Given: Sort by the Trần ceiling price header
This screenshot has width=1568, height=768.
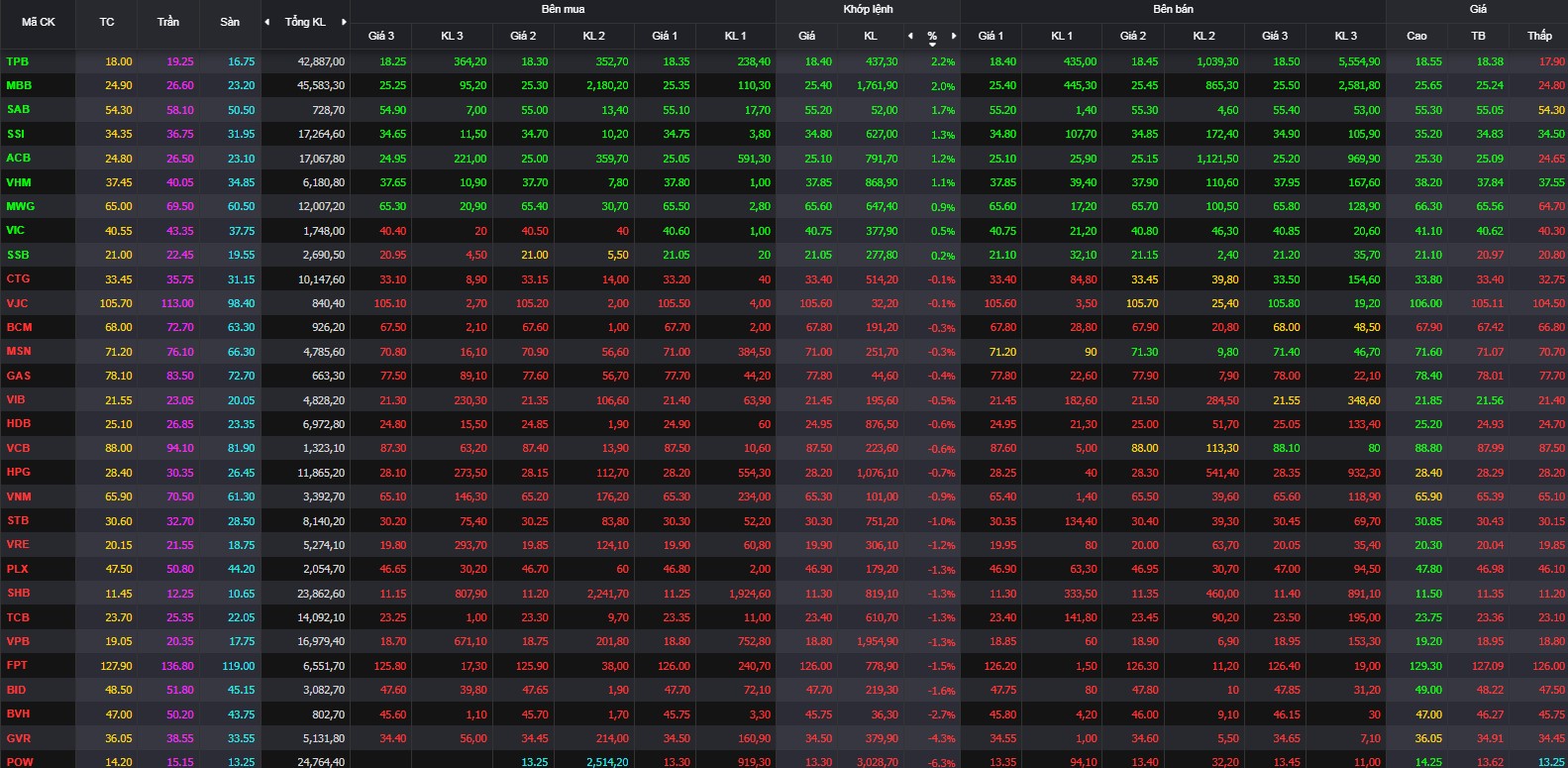Looking at the screenshot, I should [168, 22].
